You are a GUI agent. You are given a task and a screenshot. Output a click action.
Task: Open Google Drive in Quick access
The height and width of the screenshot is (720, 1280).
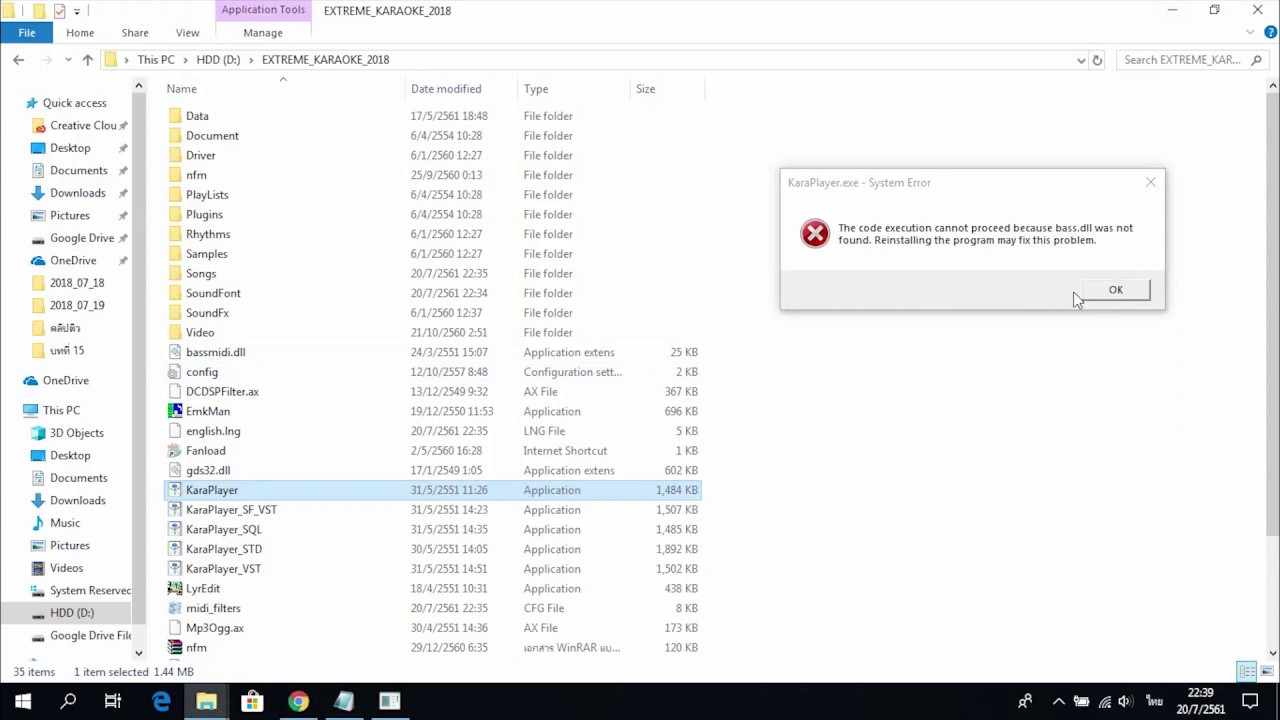82,238
